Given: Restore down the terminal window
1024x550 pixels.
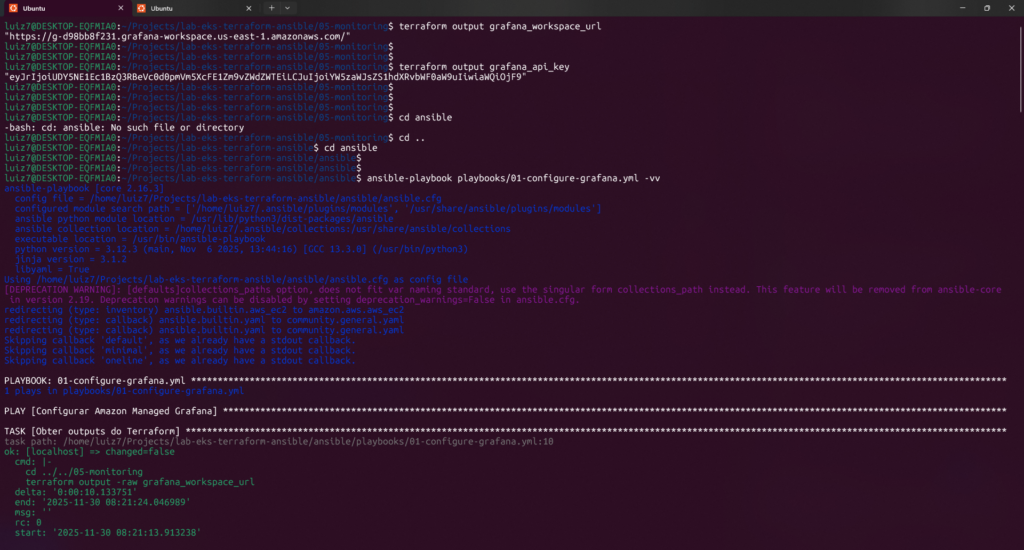Looking at the screenshot, I should (986, 8).
